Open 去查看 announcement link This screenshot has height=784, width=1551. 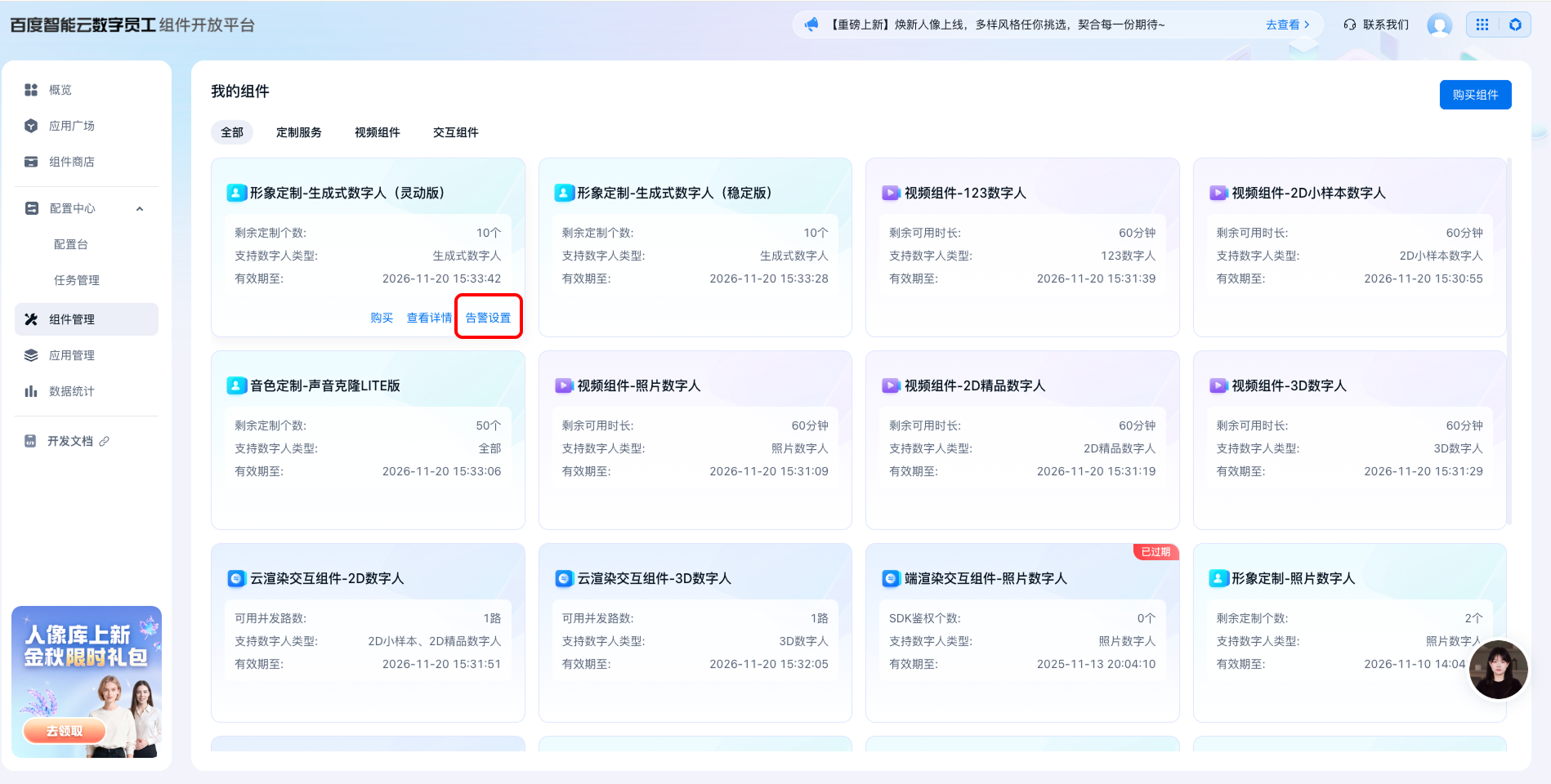pos(1287,24)
